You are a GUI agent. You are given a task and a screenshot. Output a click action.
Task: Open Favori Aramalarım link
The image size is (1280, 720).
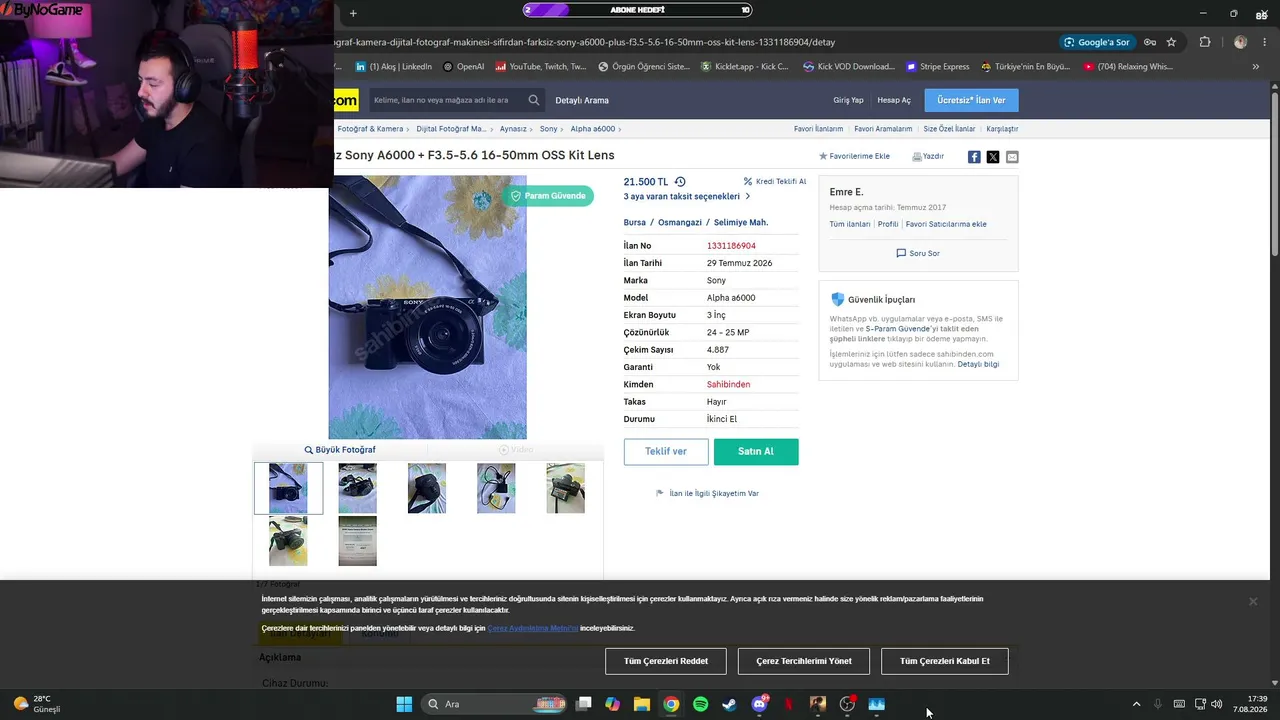pyautogui.click(x=883, y=129)
